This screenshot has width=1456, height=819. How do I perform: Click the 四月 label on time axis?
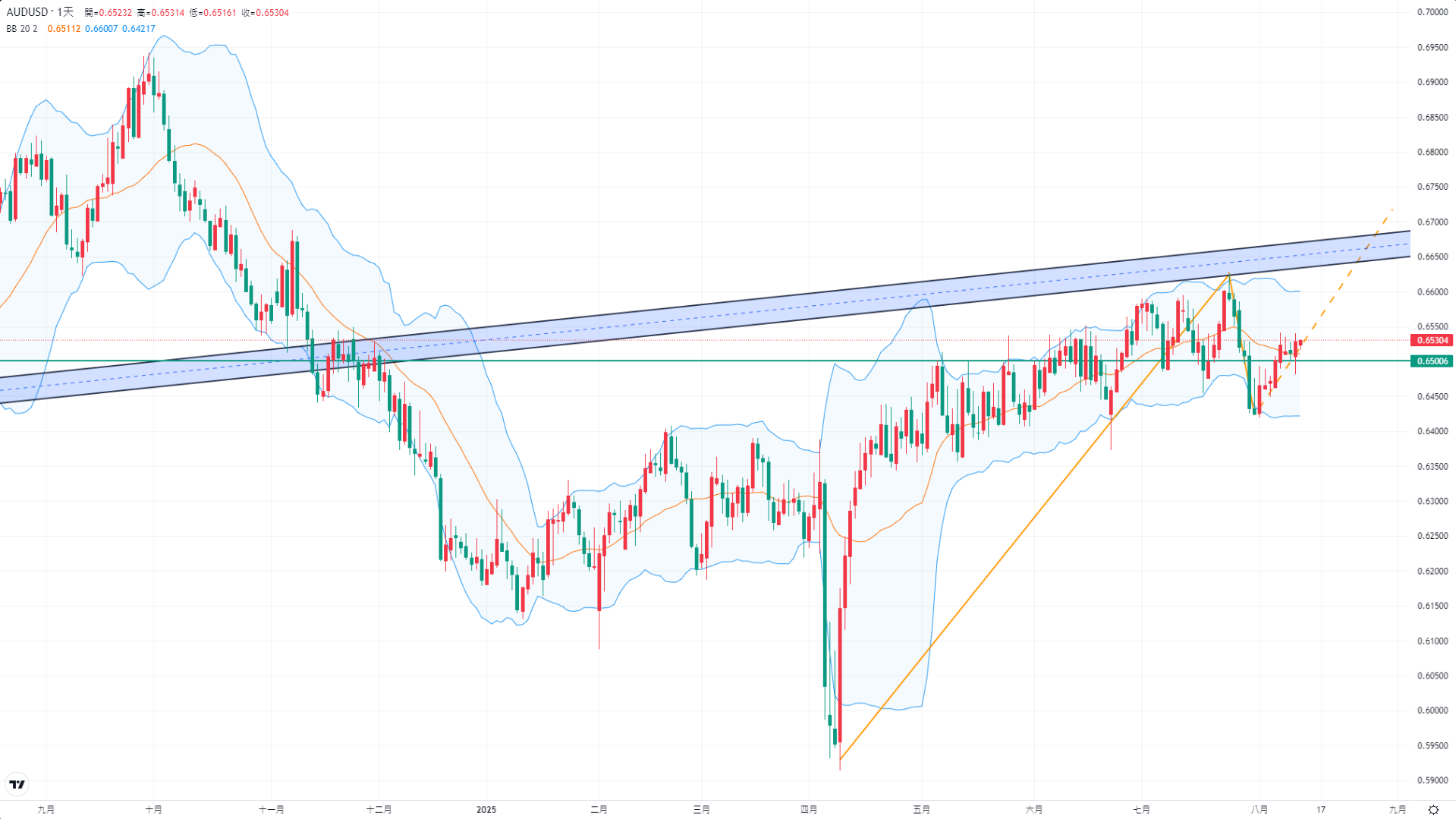809,810
